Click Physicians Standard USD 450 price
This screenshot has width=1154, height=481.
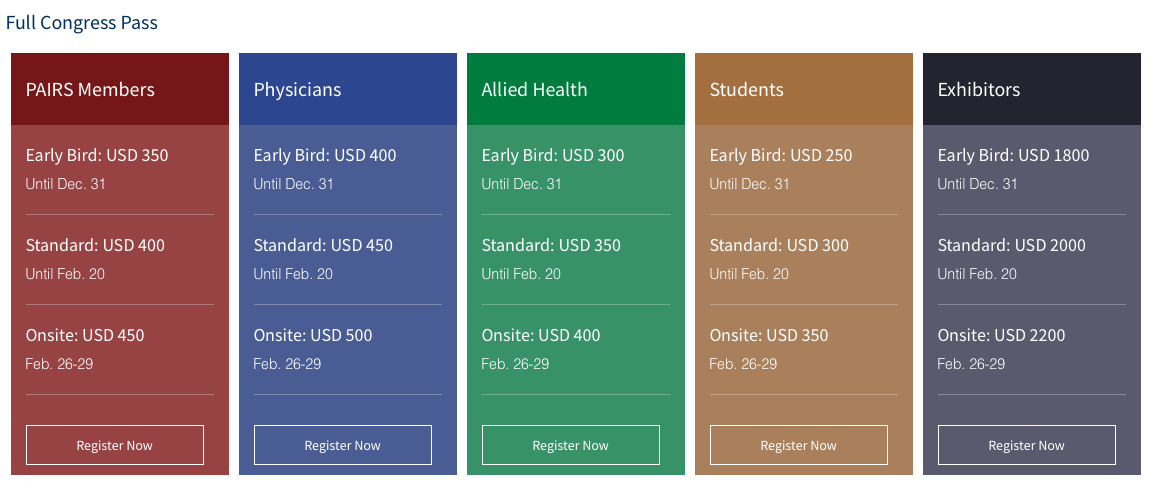pyautogui.click(x=323, y=245)
